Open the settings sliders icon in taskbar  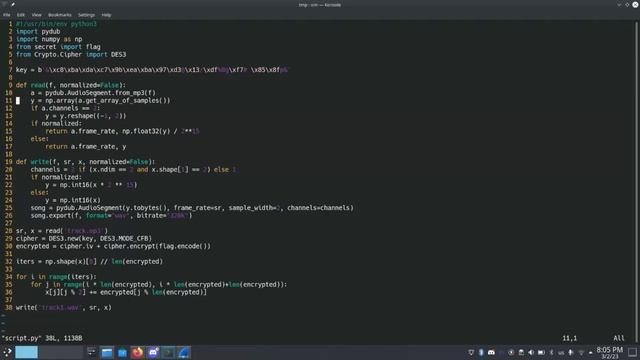point(91,352)
